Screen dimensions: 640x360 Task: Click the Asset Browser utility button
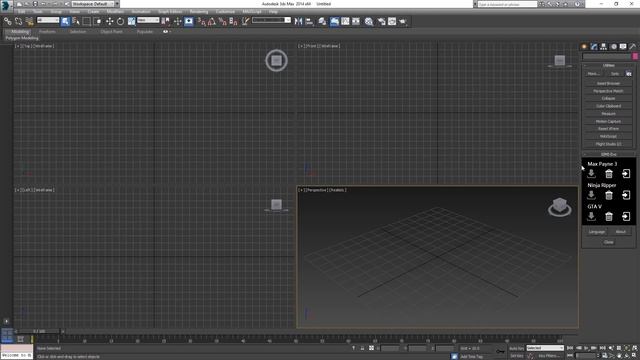coord(608,83)
